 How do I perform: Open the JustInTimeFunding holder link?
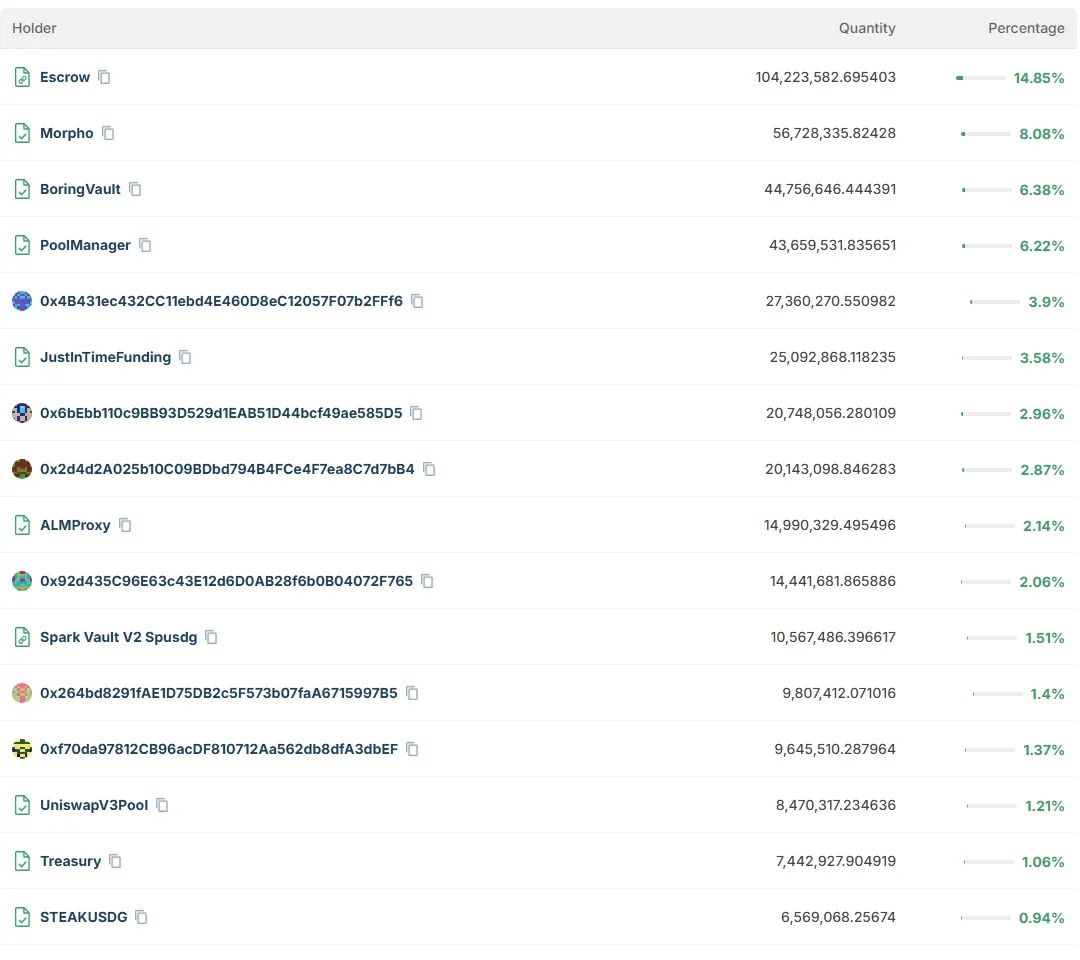tap(105, 357)
